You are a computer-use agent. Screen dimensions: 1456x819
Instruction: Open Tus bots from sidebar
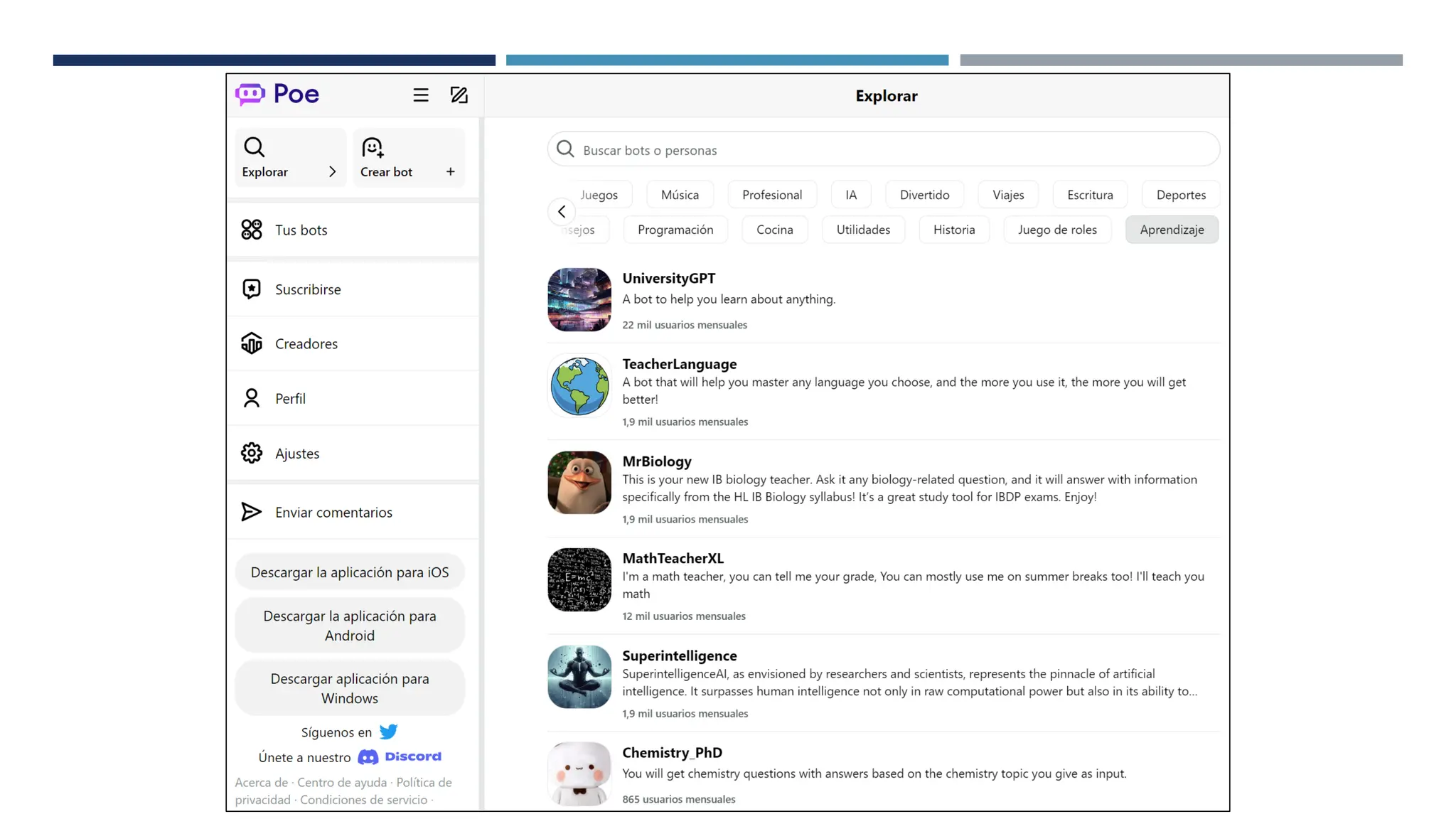point(301,230)
